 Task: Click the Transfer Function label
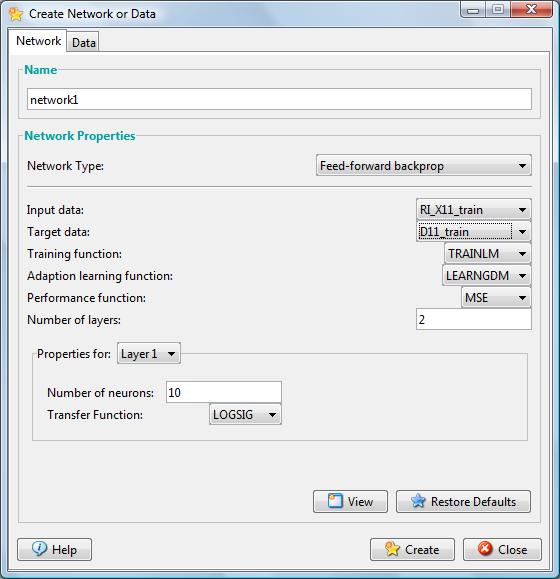[x=95, y=415]
